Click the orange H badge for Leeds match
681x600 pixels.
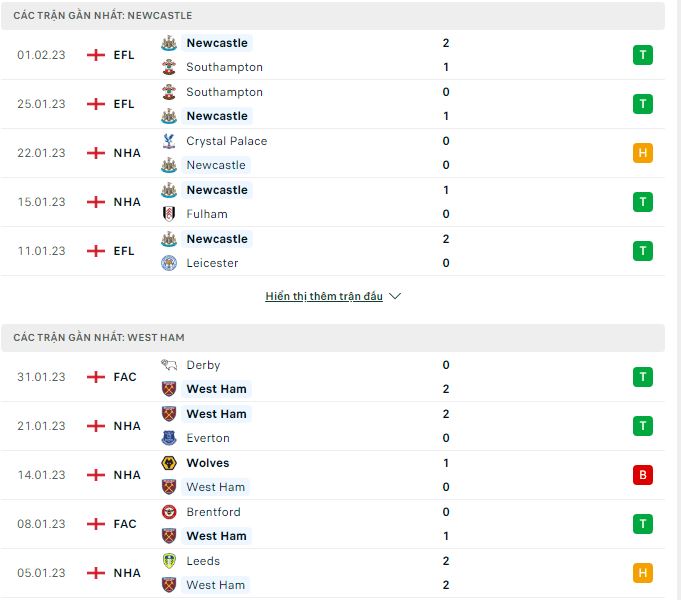643,573
